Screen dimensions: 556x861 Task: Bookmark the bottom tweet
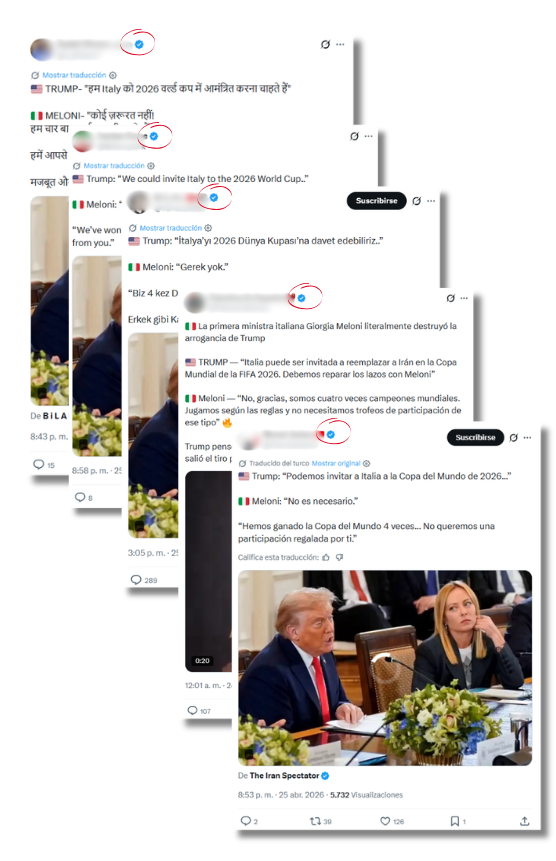[454, 821]
